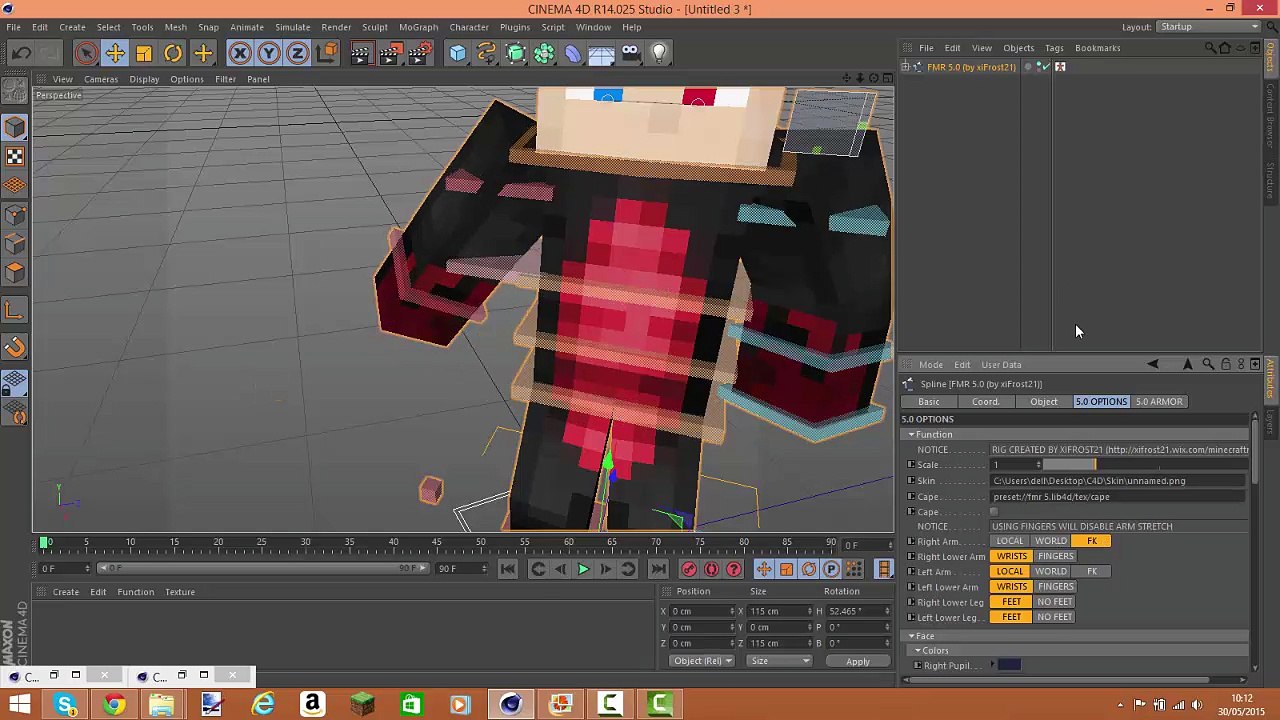Select the Move tool in top toolbar
The height and width of the screenshot is (720, 1280).
tap(115, 53)
